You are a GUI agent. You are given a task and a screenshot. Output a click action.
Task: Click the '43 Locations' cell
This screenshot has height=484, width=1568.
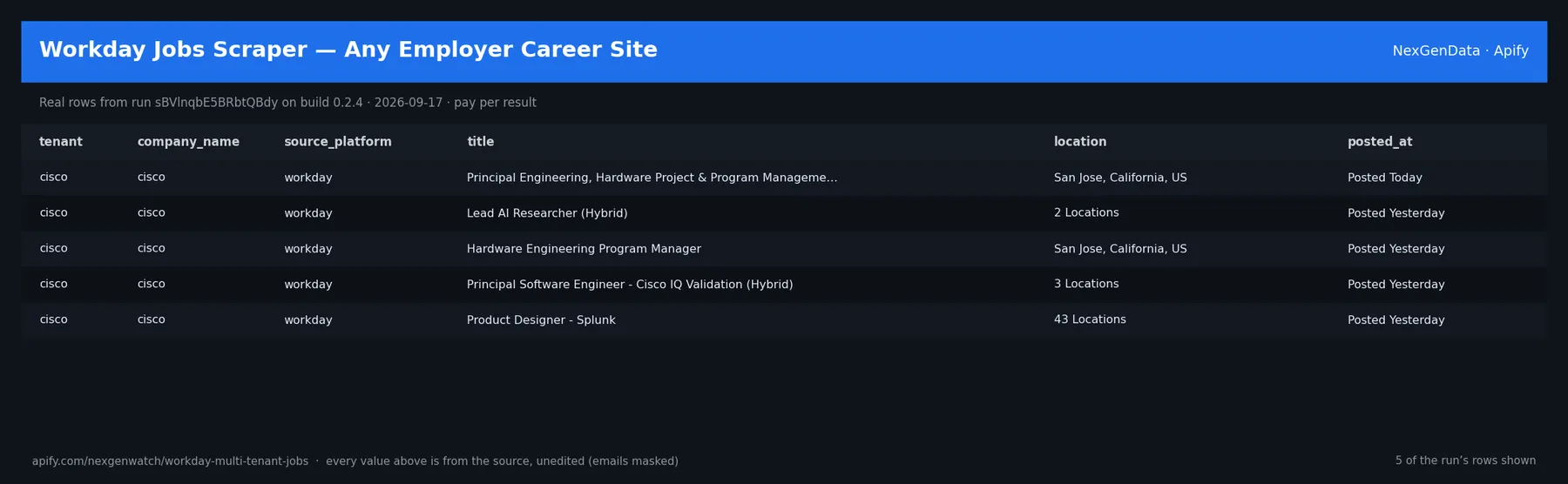point(1090,320)
